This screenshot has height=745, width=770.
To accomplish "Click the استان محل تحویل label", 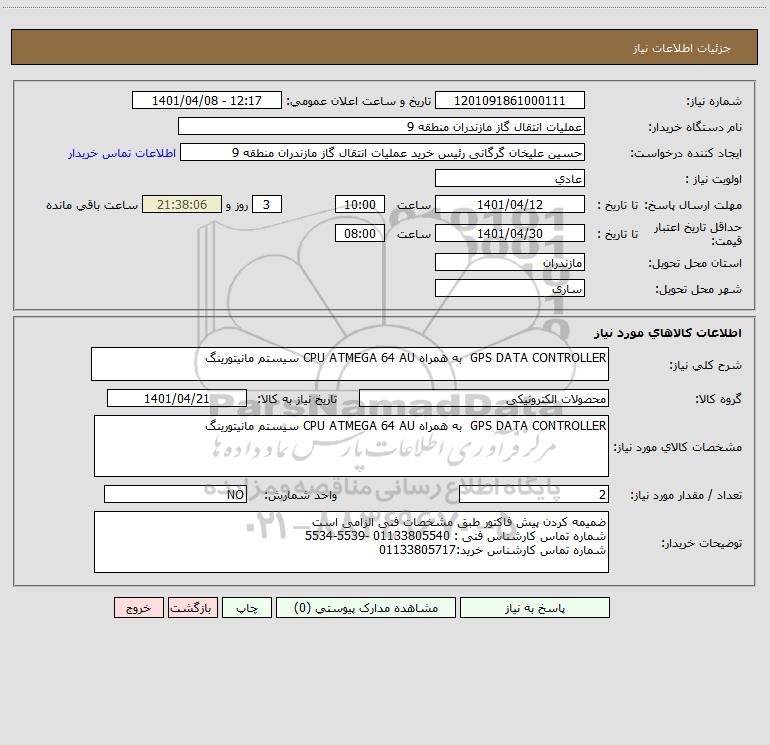I will (x=695, y=263).
